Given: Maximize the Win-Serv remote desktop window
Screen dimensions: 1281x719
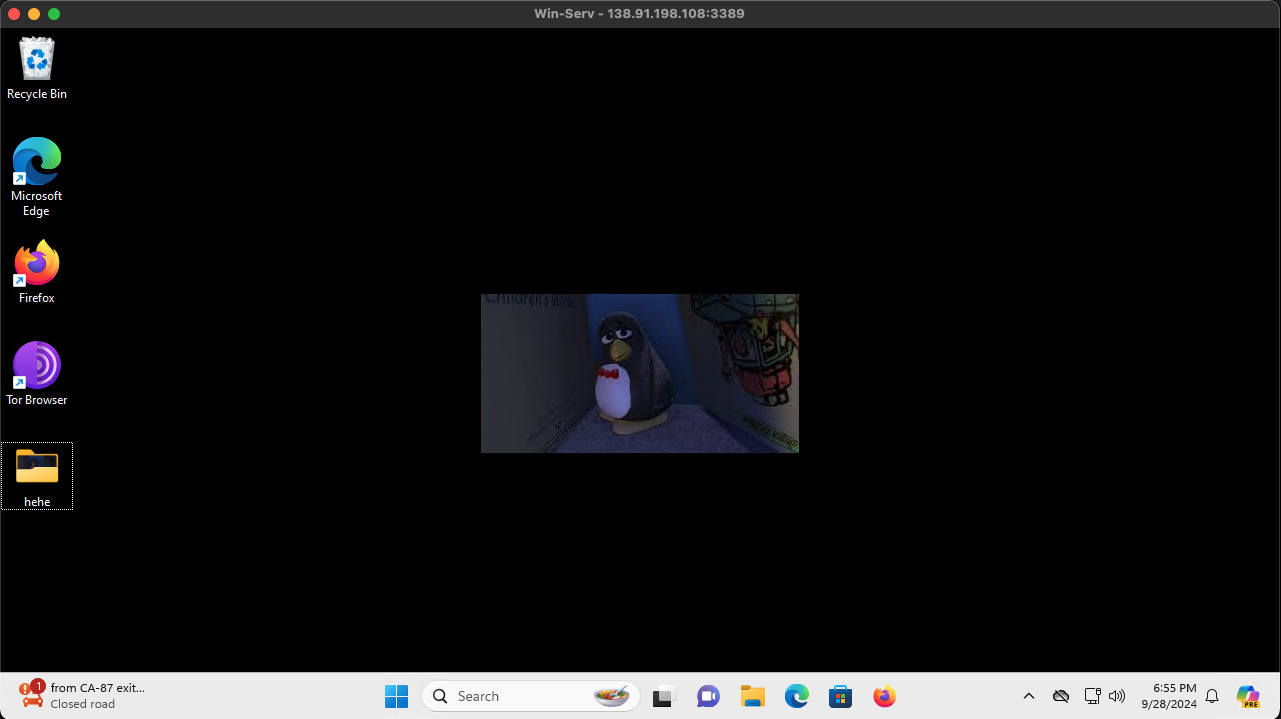Looking at the screenshot, I should click(x=54, y=14).
